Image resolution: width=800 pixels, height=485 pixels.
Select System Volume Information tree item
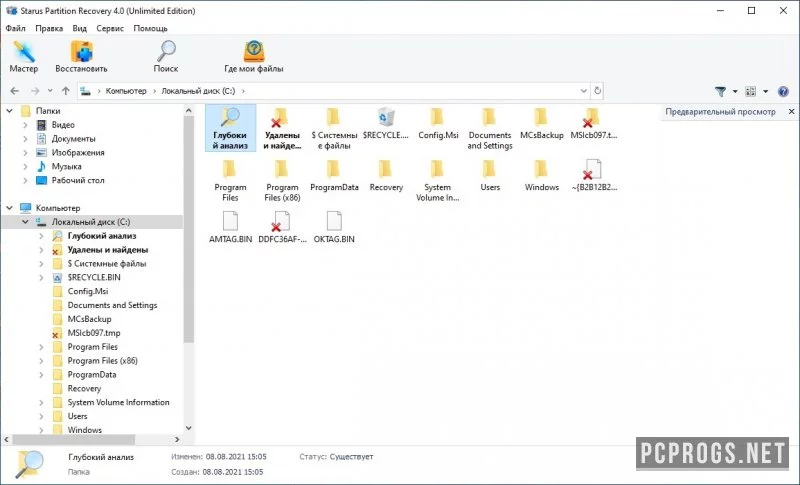[118, 402]
